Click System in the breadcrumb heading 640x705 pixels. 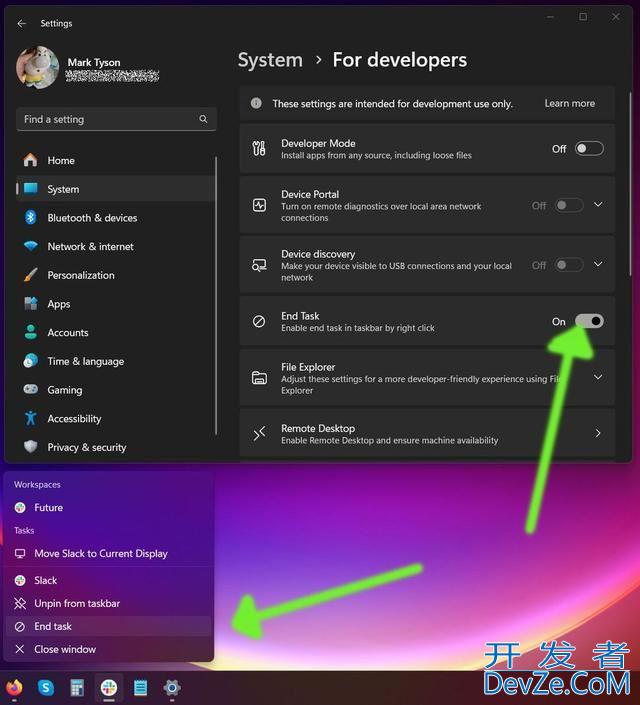click(x=270, y=60)
